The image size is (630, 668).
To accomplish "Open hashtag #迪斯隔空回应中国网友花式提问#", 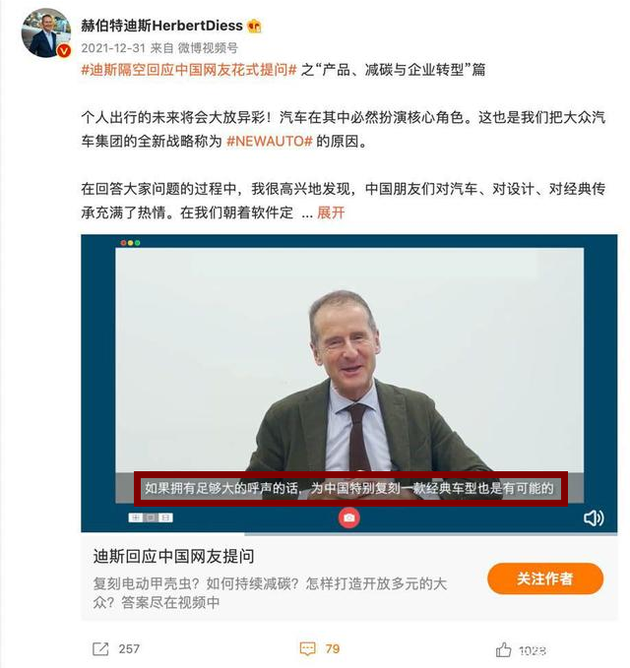I will point(189,69).
